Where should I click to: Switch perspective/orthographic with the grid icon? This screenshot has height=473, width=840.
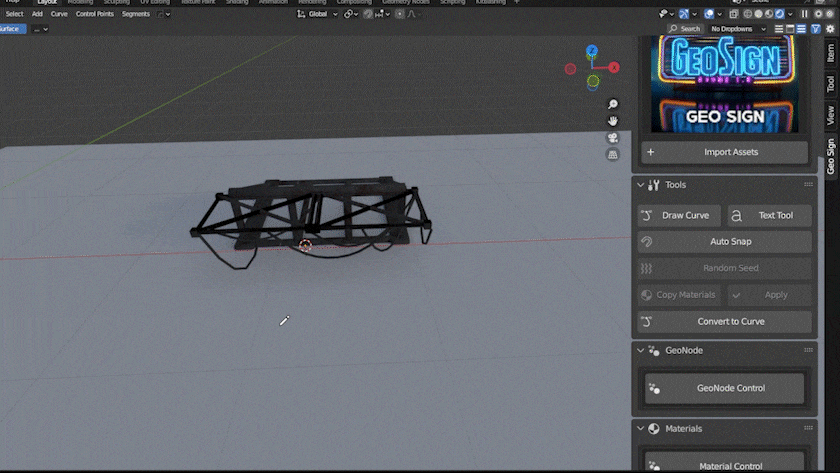[x=613, y=155]
